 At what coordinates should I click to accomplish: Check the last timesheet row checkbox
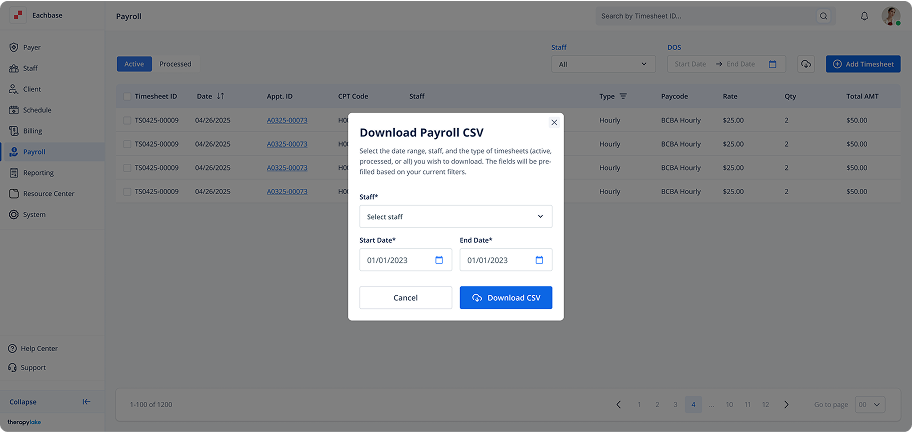(126, 191)
